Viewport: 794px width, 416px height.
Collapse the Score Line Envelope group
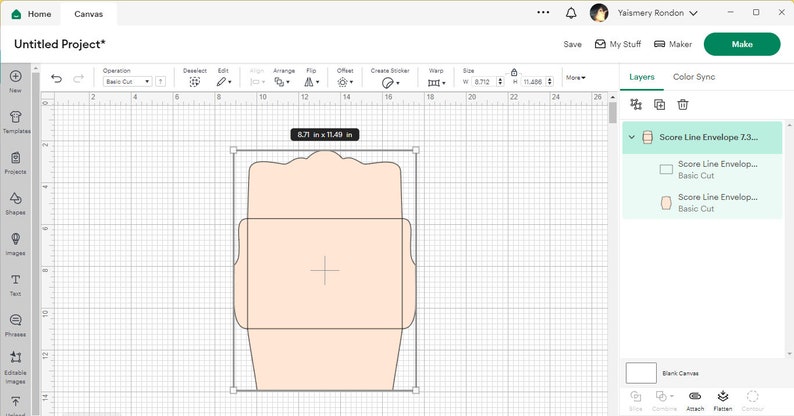pyautogui.click(x=631, y=137)
